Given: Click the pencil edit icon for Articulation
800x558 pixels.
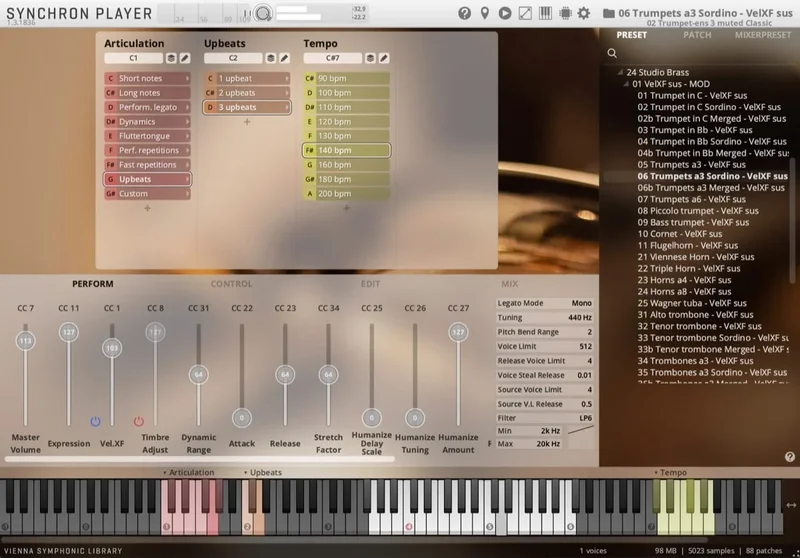Looking at the screenshot, I should (x=185, y=58).
